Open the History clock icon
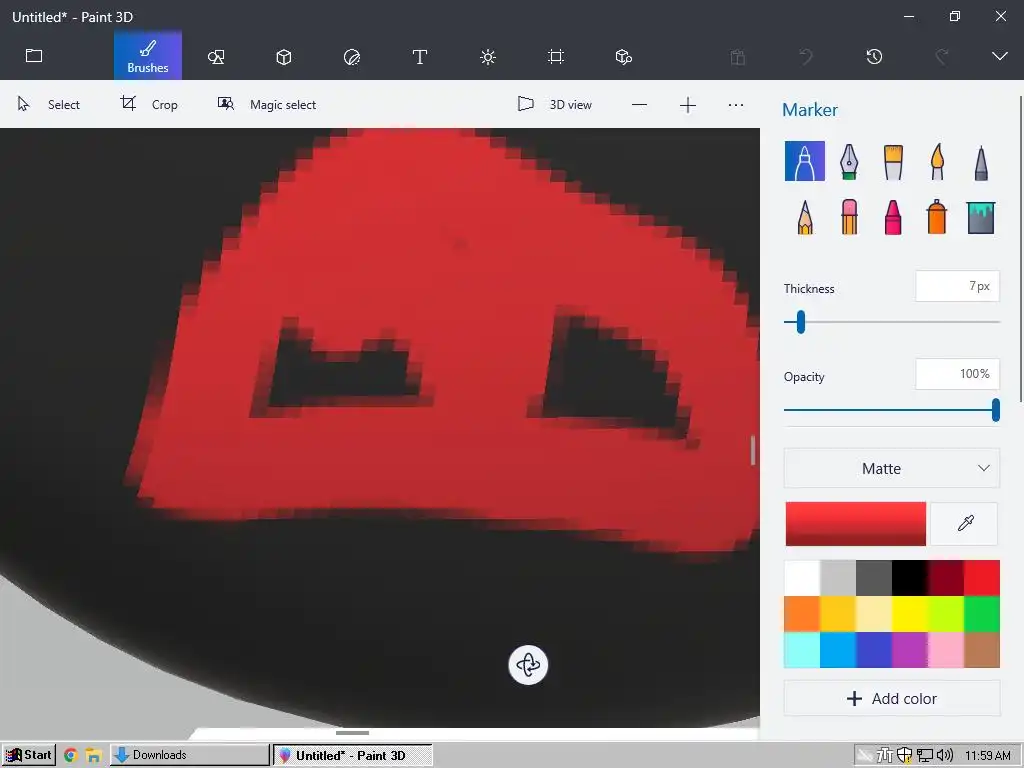 (x=874, y=57)
